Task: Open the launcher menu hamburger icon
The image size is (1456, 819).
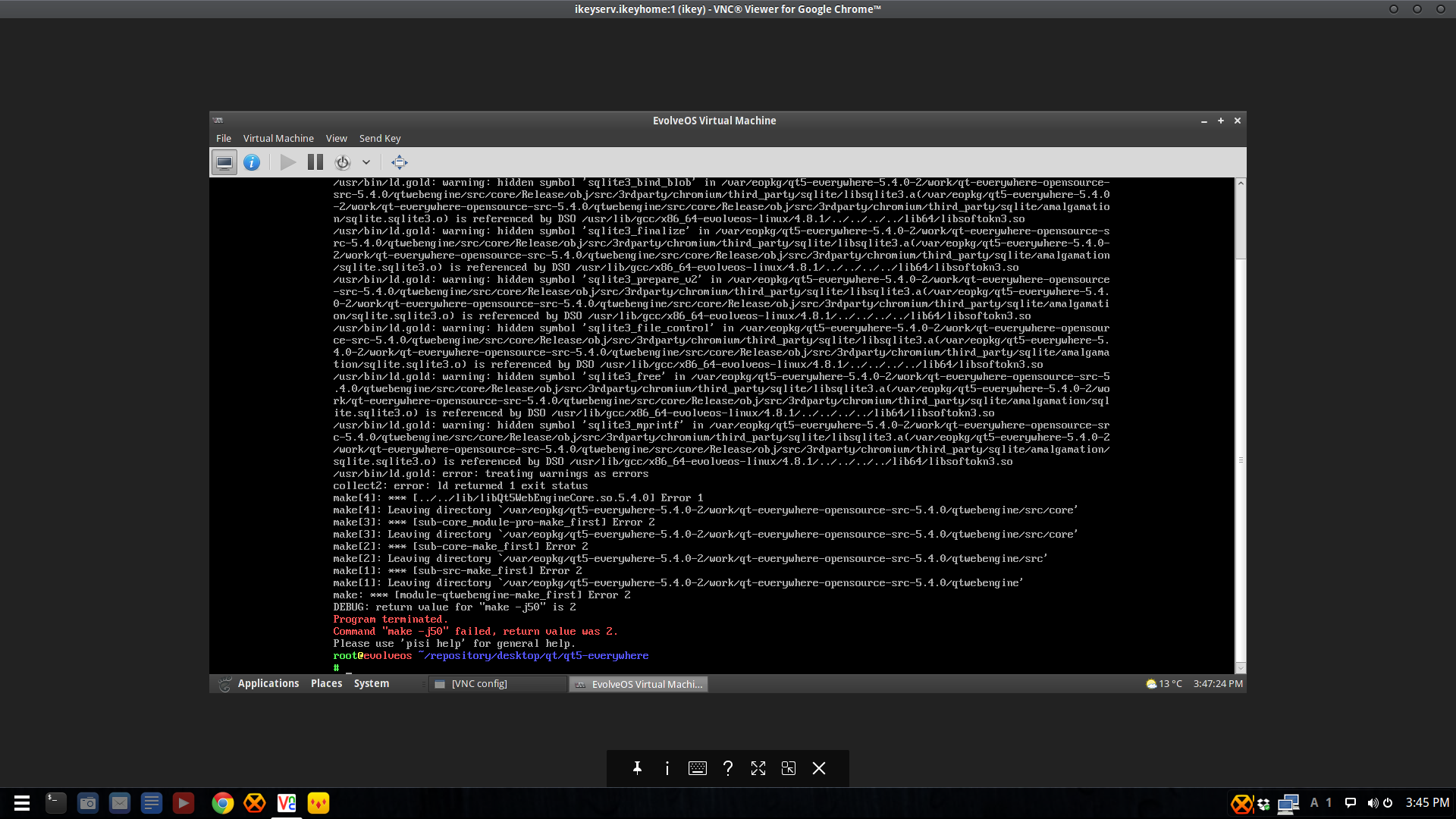Action: (22, 803)
